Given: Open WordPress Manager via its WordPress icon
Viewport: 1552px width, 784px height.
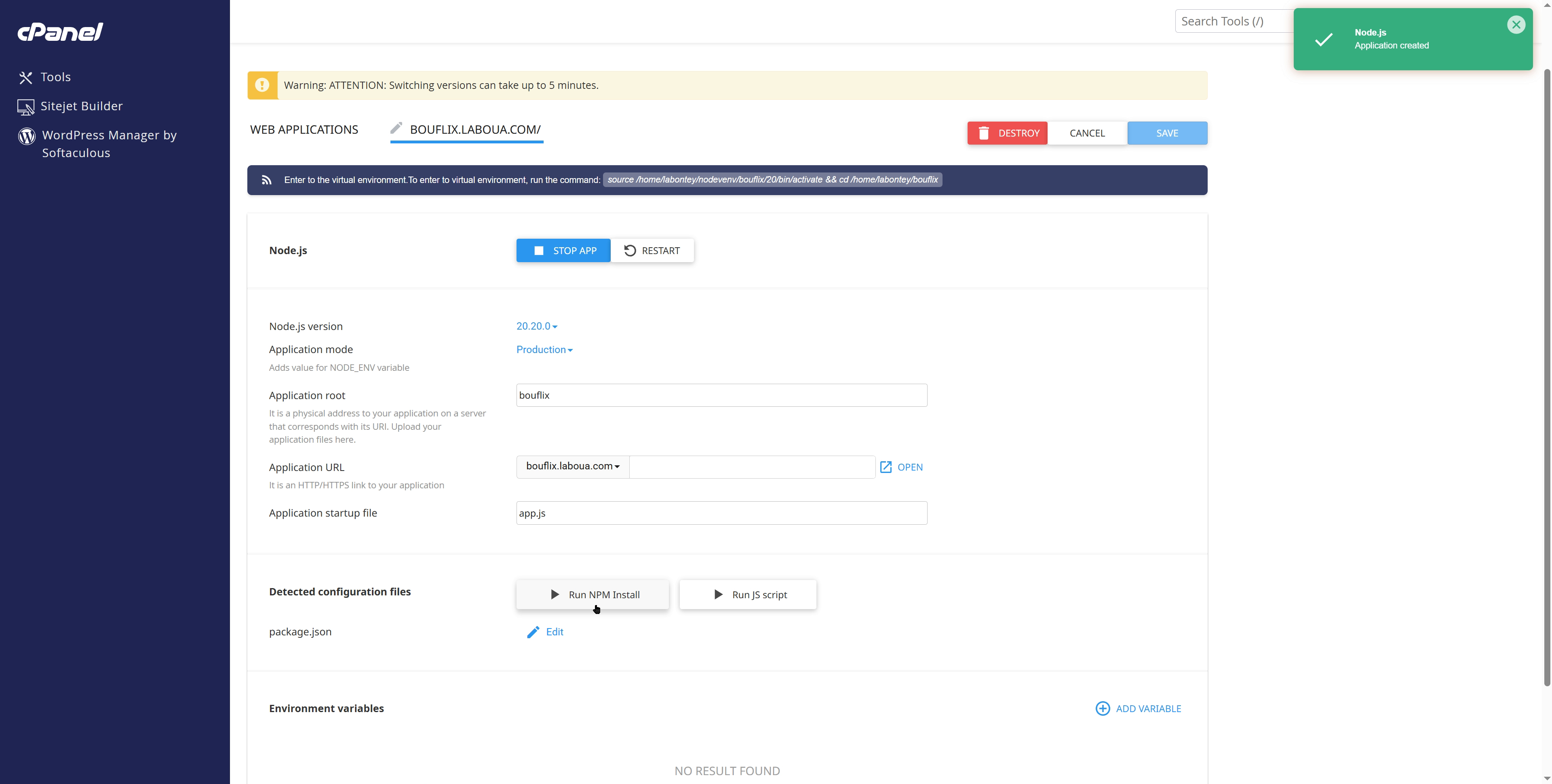Looking at the screenshot, I should tap(27, 136).
